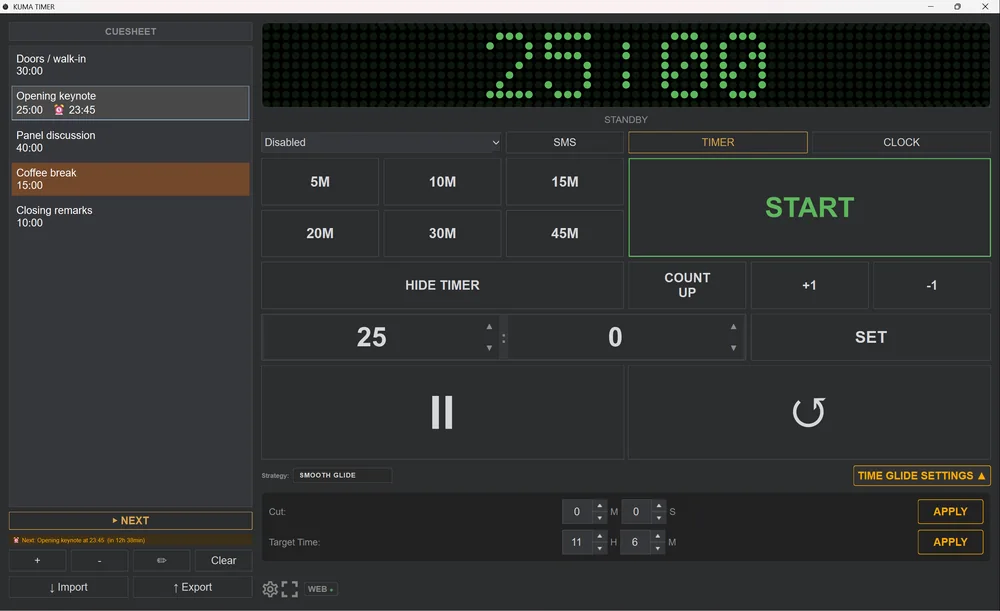Select the 10M preset
1000x611 pixels.
442,182
